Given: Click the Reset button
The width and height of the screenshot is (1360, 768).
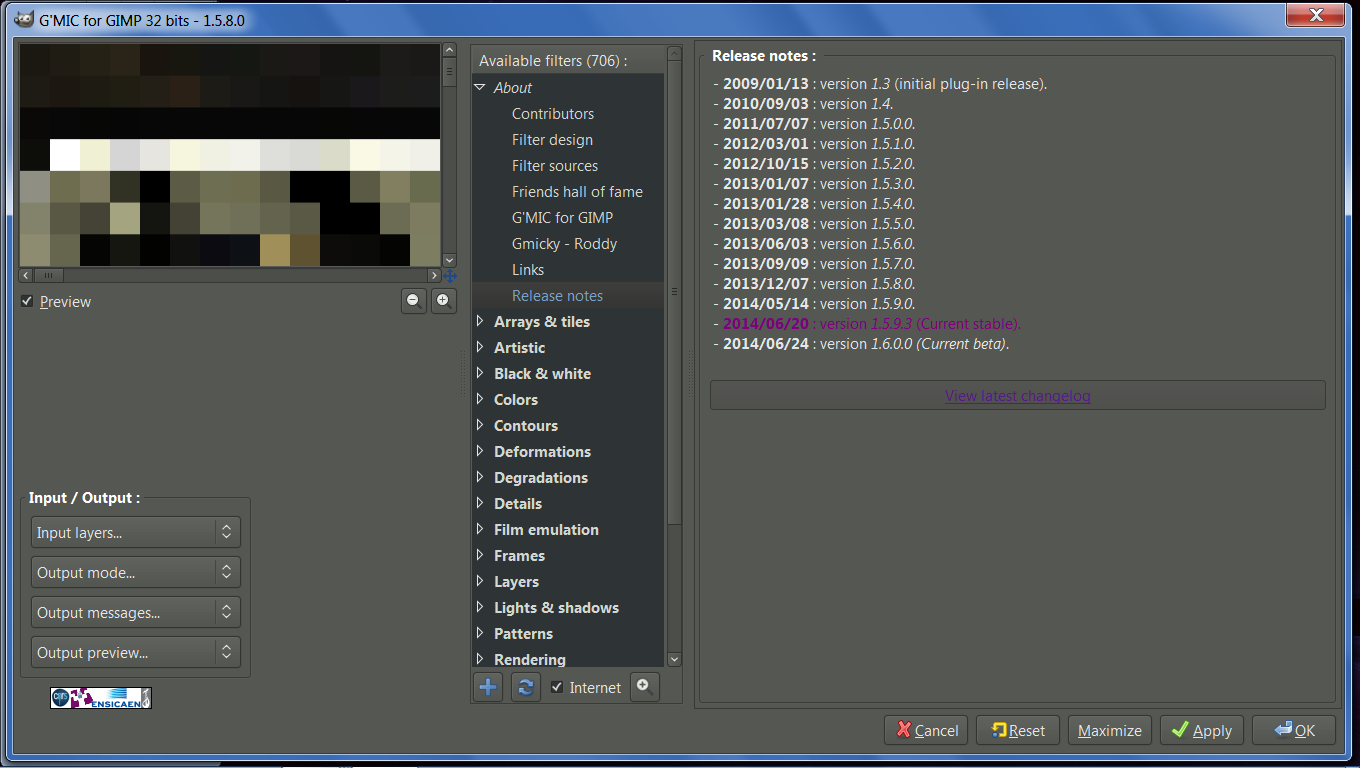Looking at the screenshot, I should 1018,730.
